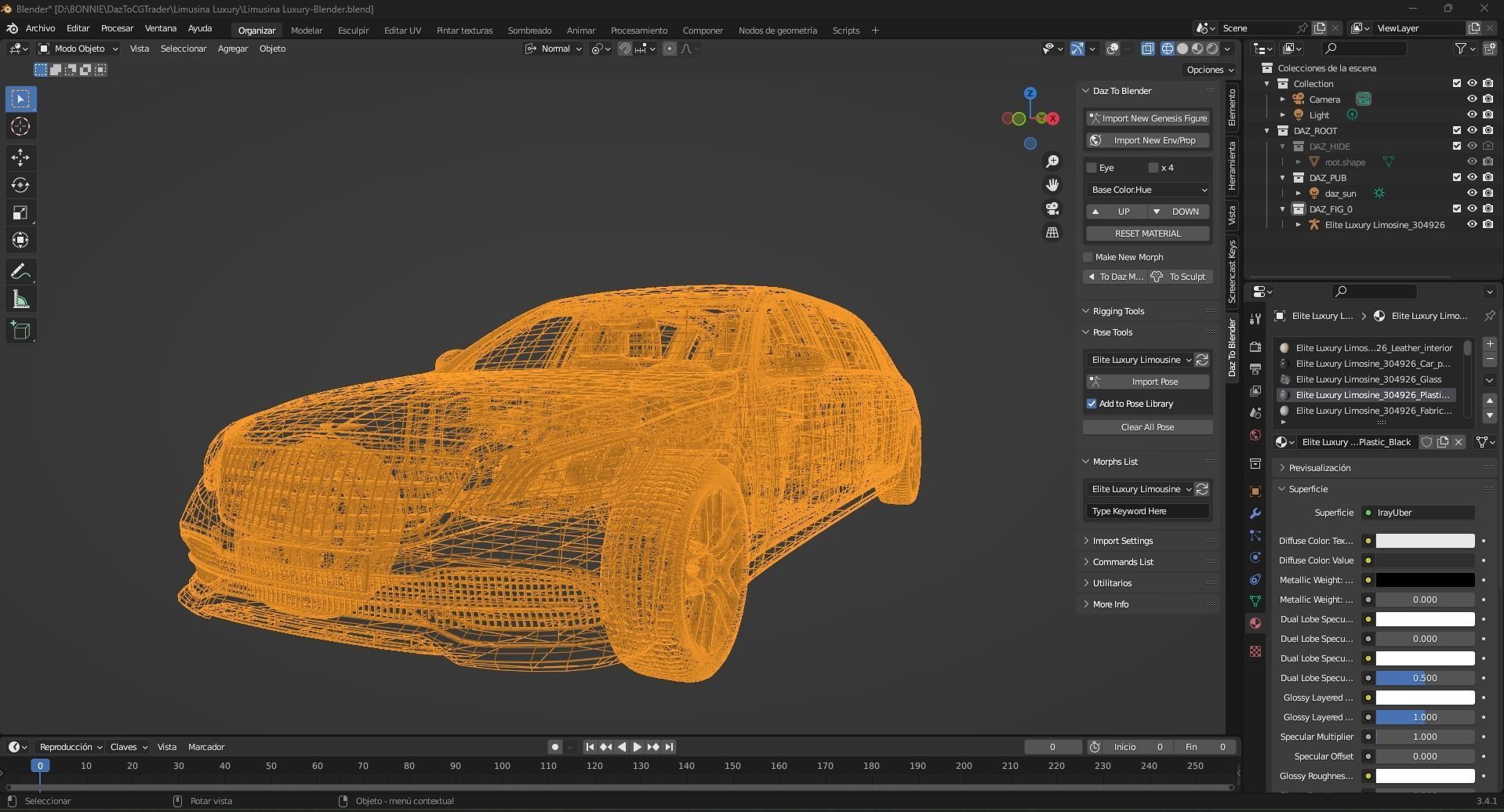Open the Render properties tab
The image size is (1504, 812).
tap(1255, 347)
